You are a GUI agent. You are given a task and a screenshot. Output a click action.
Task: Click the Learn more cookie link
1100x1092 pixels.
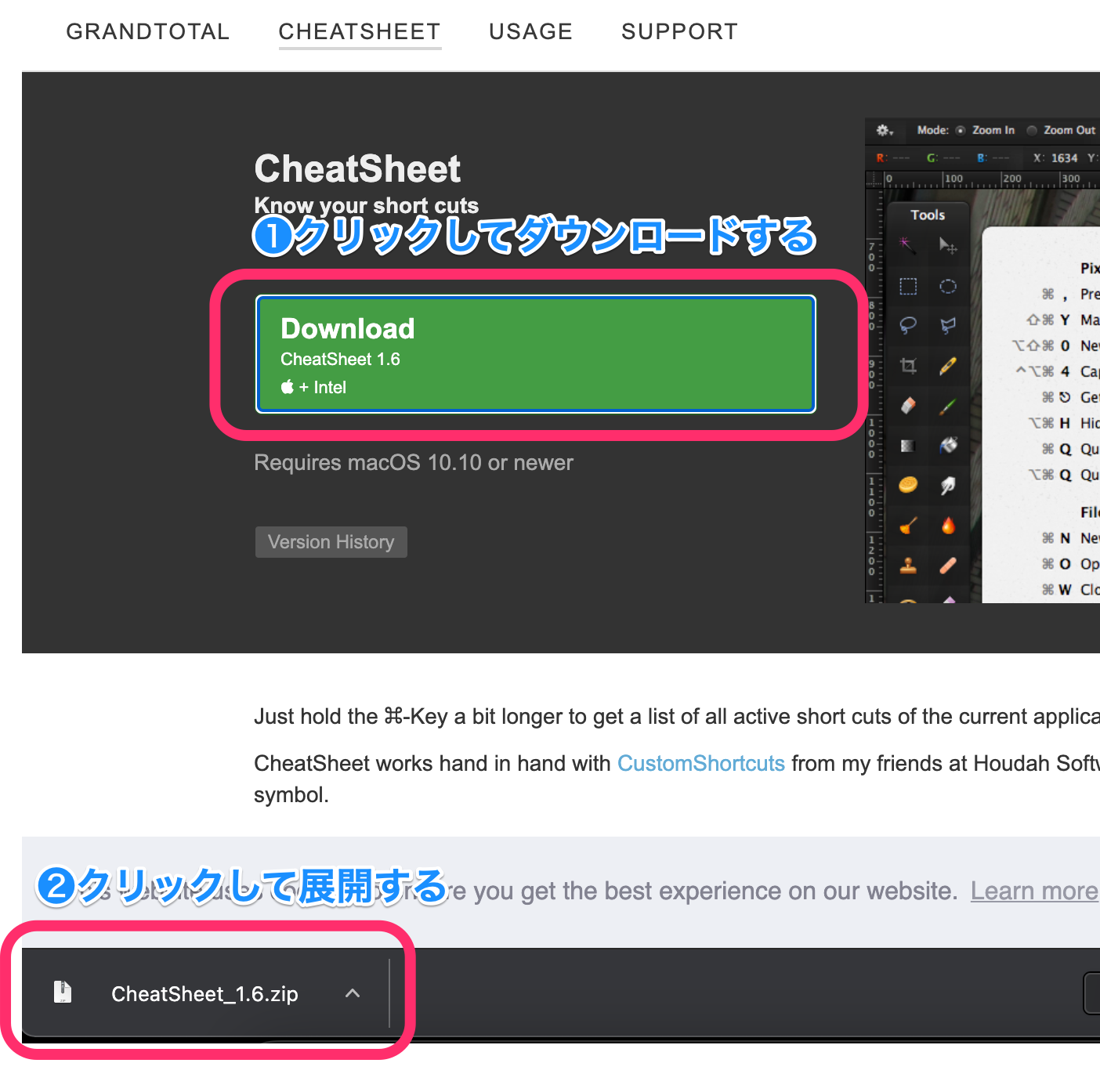[1034, 891]
